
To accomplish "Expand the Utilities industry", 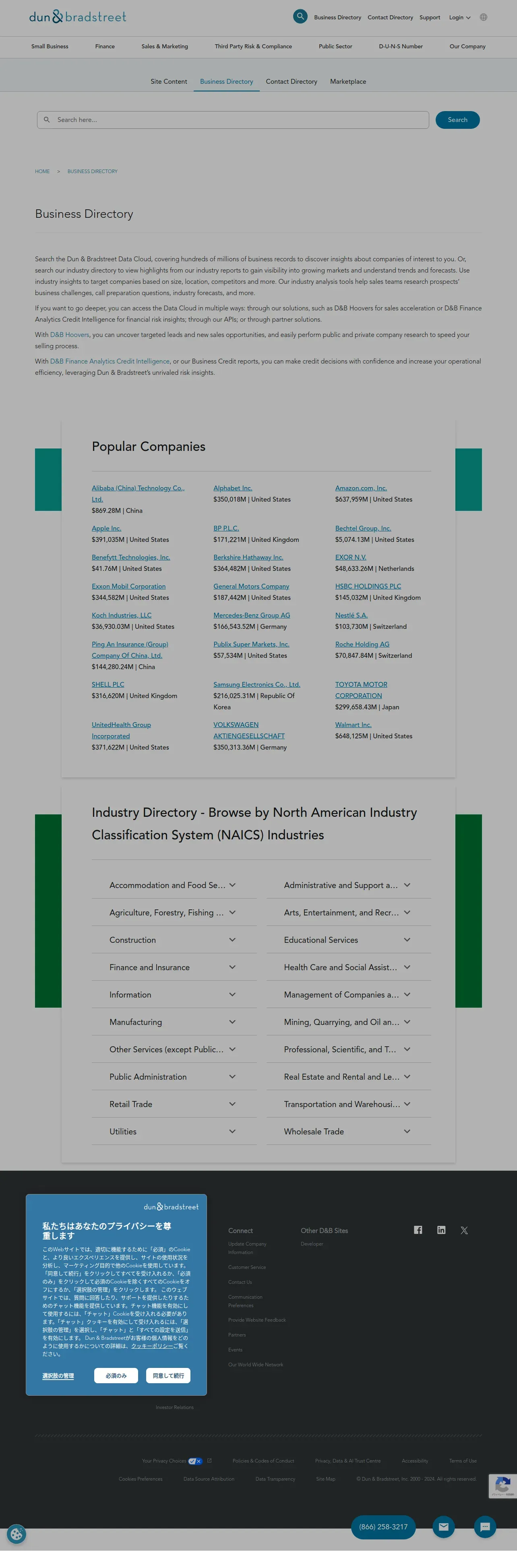I will point(174,1132).
